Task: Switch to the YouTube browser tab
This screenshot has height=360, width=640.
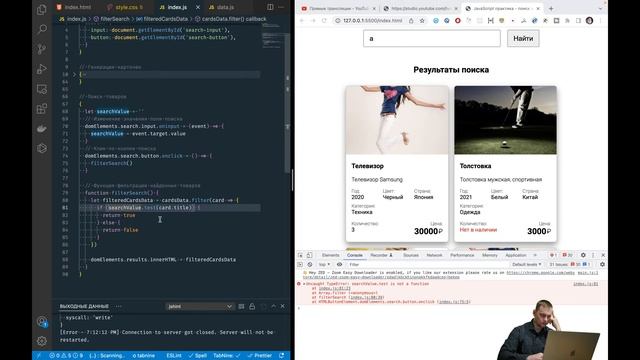Action: pyautogui.click(x=338, y=8)
